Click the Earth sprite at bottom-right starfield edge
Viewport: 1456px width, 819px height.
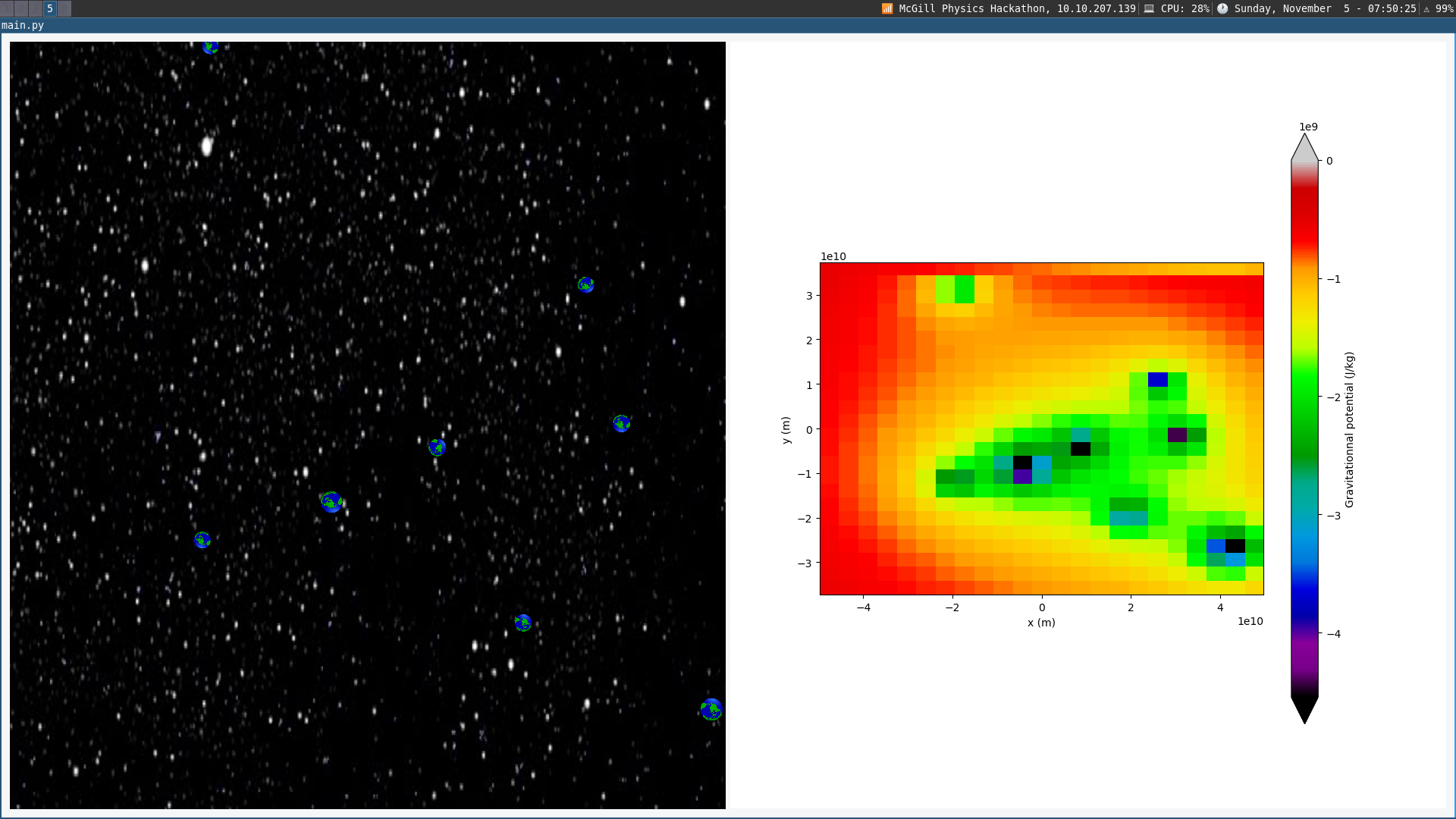(711, 709)
